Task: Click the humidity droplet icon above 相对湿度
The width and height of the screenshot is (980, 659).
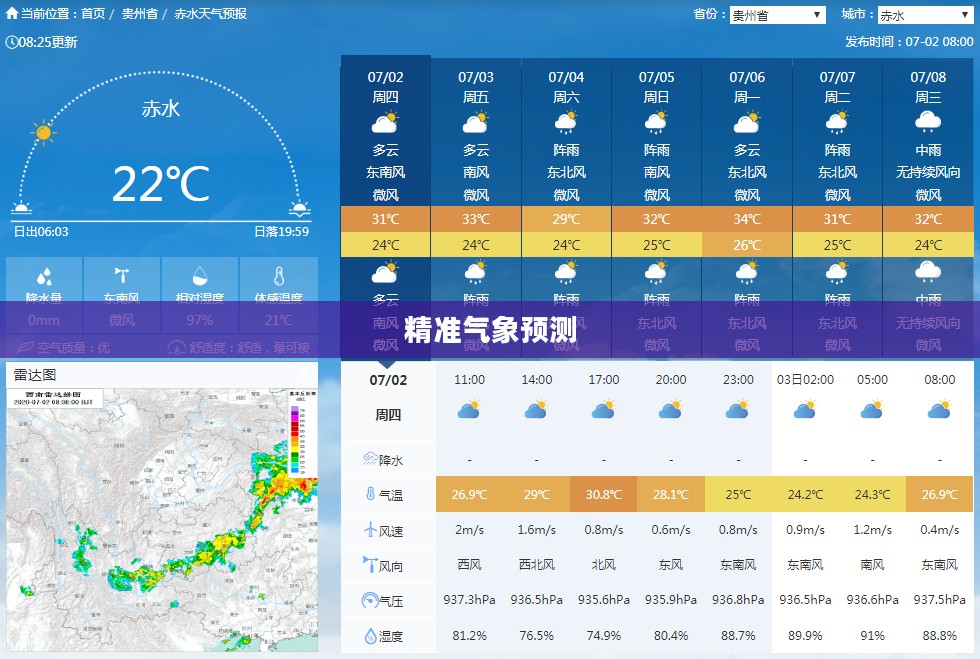Action: (199, 276)
